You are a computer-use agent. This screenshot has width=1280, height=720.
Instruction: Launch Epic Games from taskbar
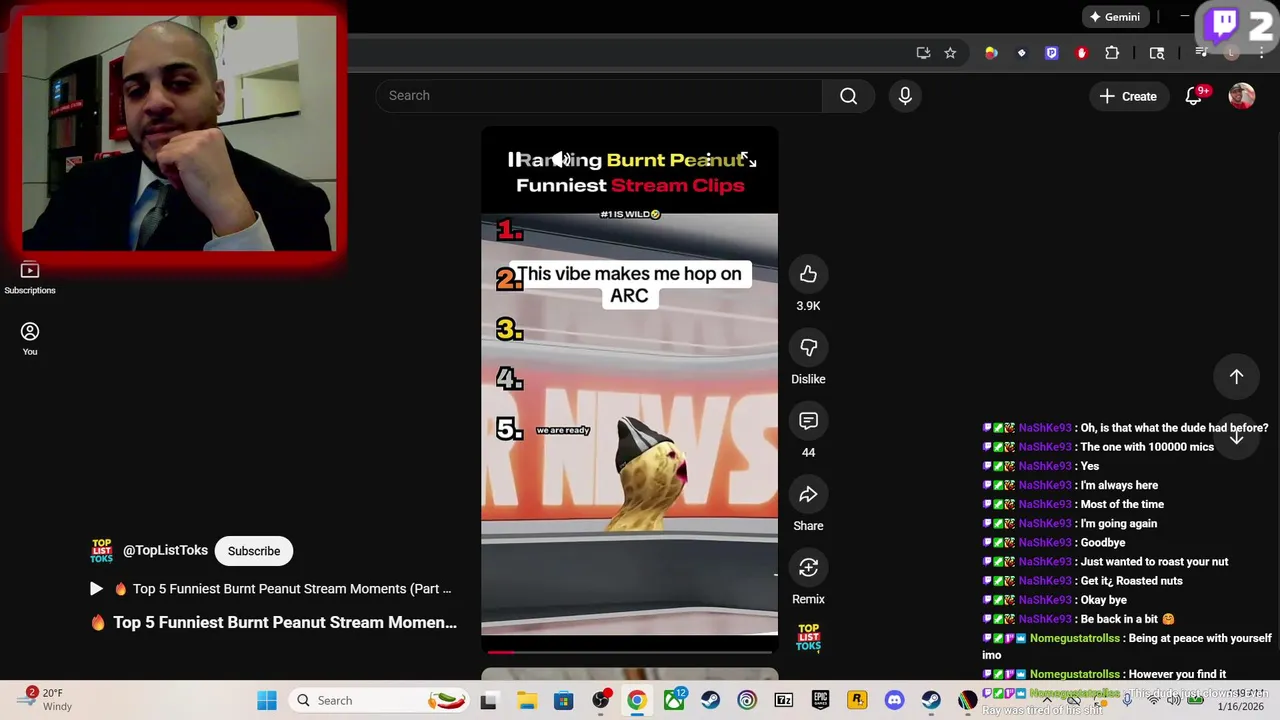(820, 701)
